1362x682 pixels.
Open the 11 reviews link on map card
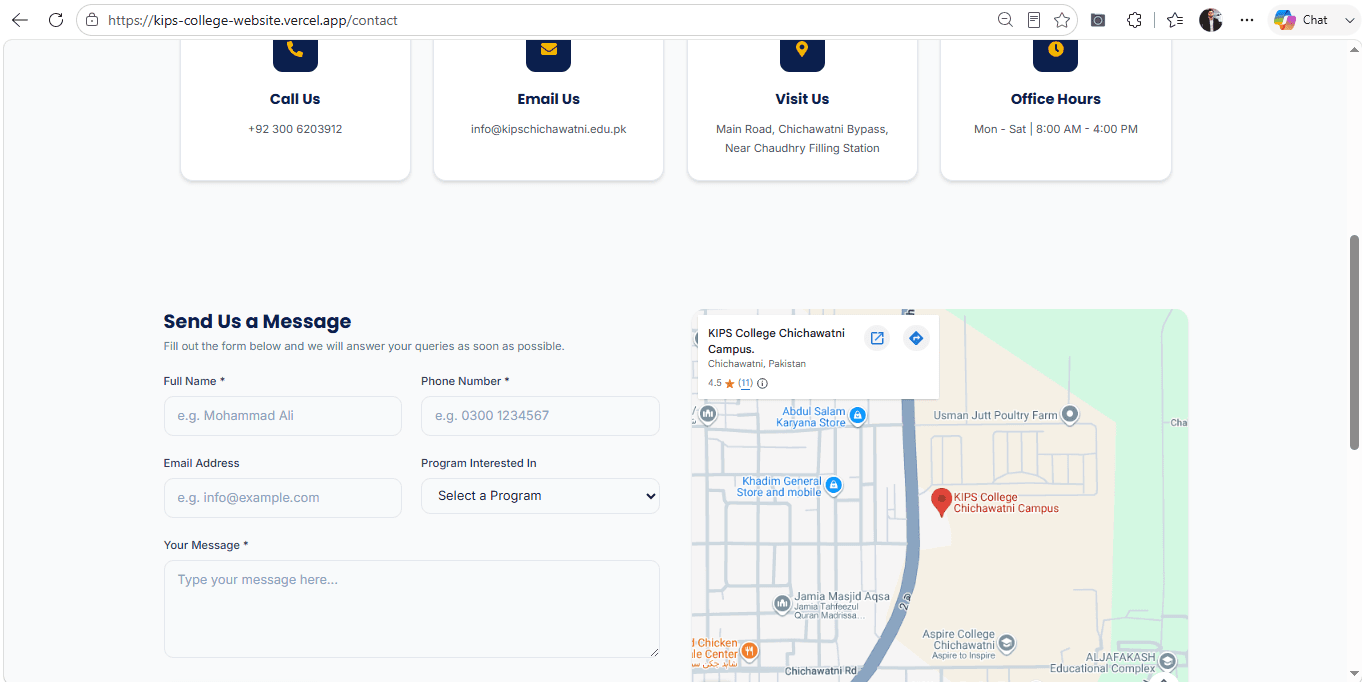tap(745, 383)
